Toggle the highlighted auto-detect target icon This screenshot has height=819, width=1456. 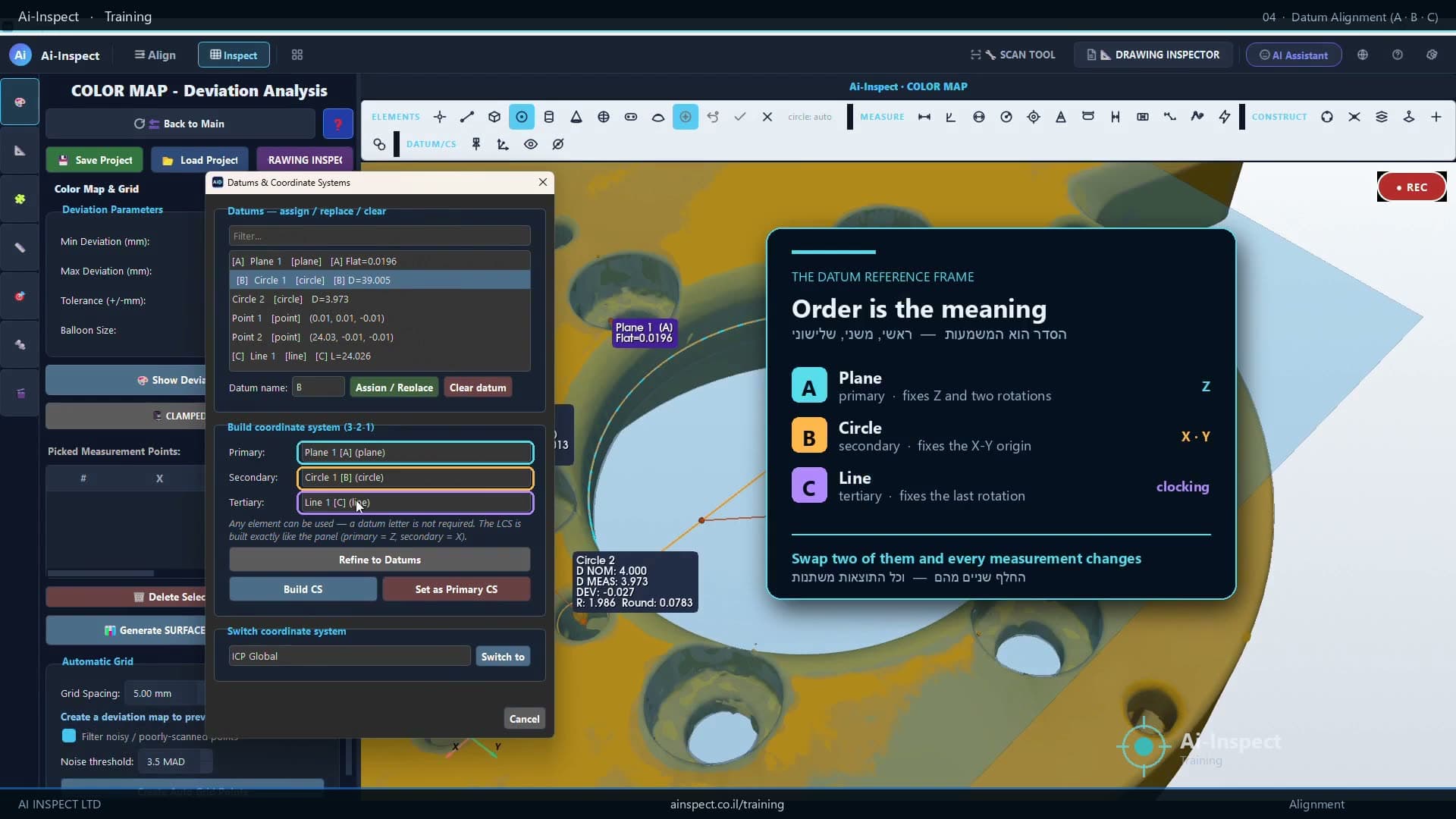pyautogui.click(x=686, y=117)
